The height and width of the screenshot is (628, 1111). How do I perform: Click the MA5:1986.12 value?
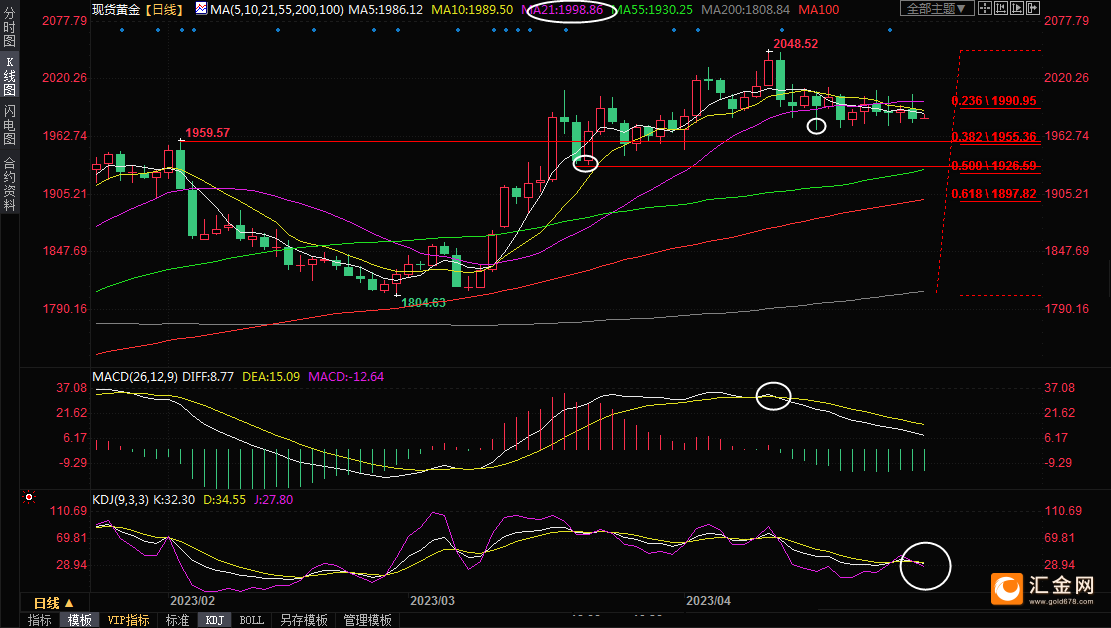(386, 9)
